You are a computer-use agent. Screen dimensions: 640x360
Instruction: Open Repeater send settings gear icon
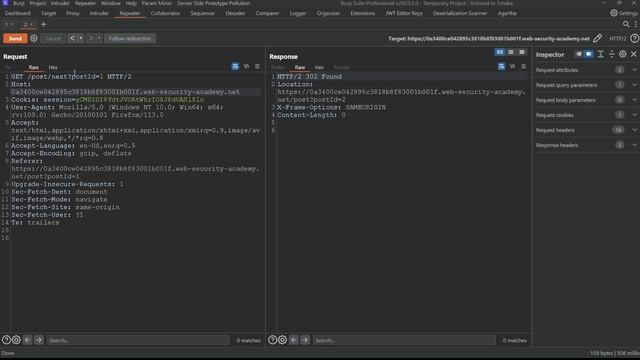(34, 38)
